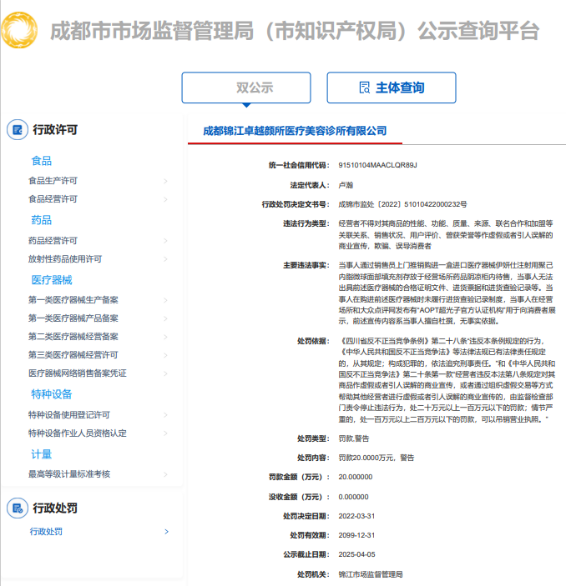Image resolution: width=566 pixels, height=586 pixels.
Task: Open 医疗器械网络销售备案凭证 entry
Action: click(77, 373)
